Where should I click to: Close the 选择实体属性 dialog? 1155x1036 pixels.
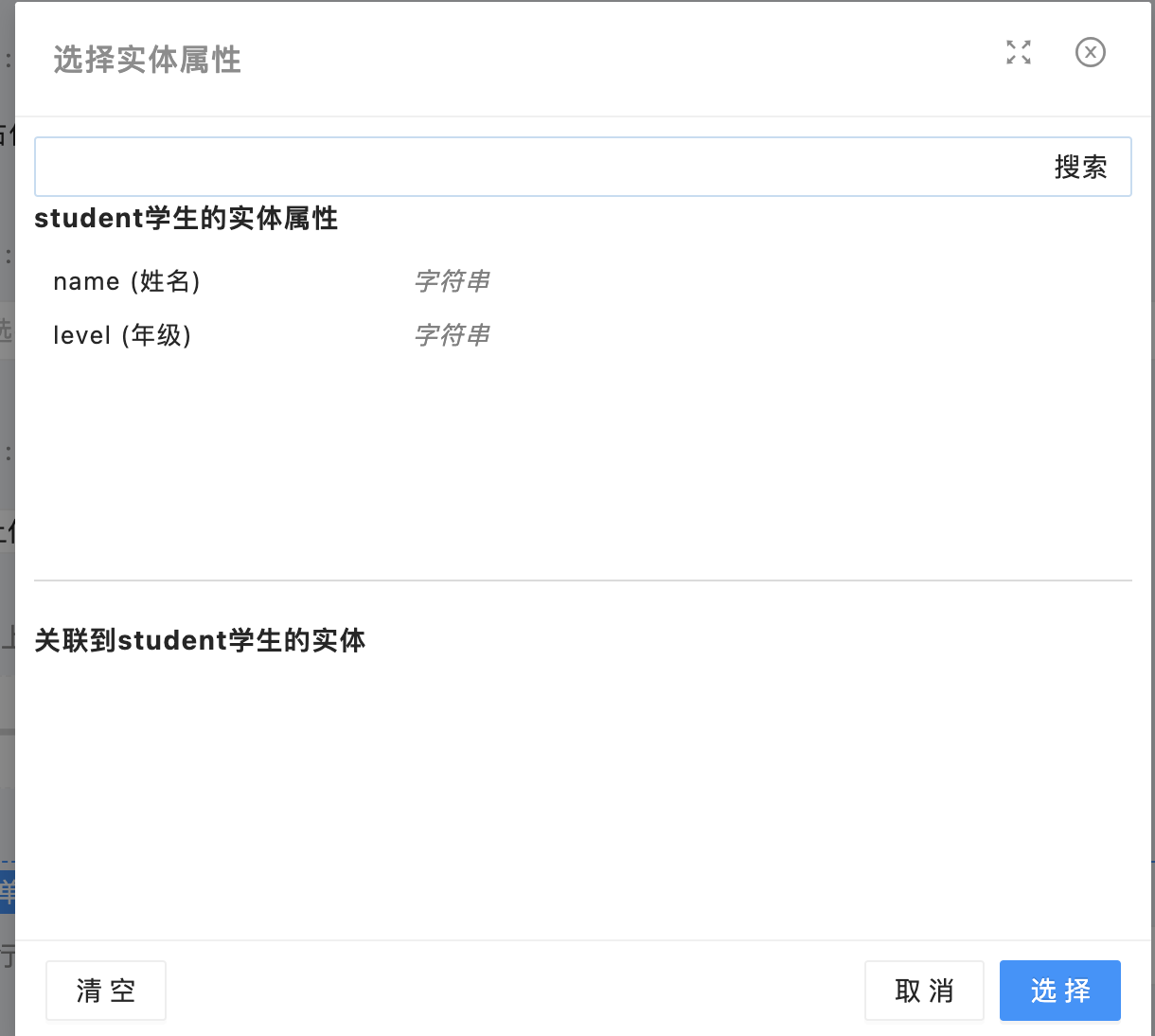click(x=1091, y=52)
